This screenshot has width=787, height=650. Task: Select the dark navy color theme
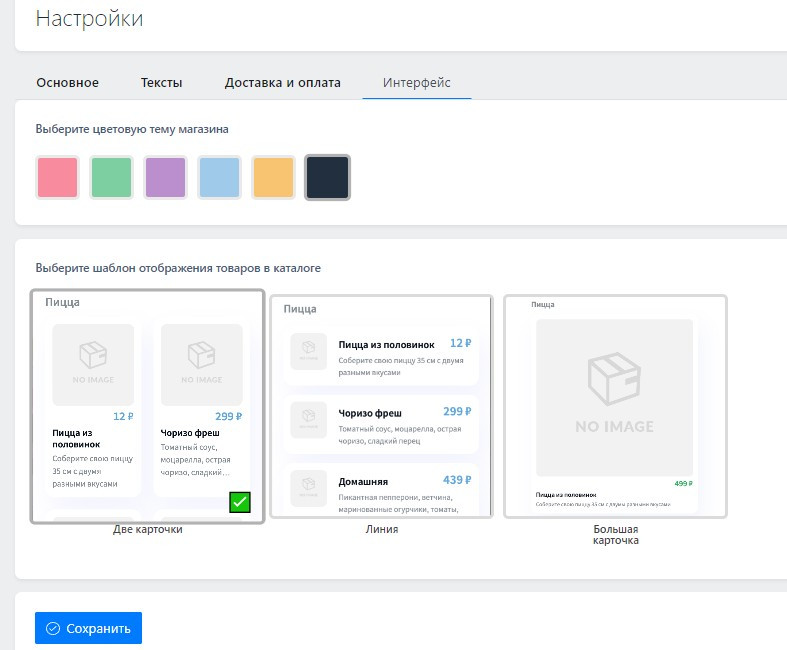point(327,178)
